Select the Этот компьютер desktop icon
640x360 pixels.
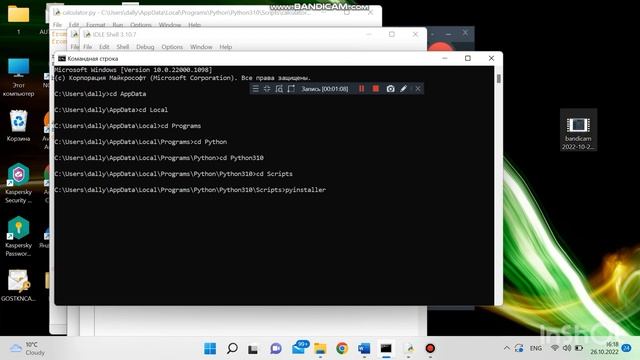tap(18, 77)
